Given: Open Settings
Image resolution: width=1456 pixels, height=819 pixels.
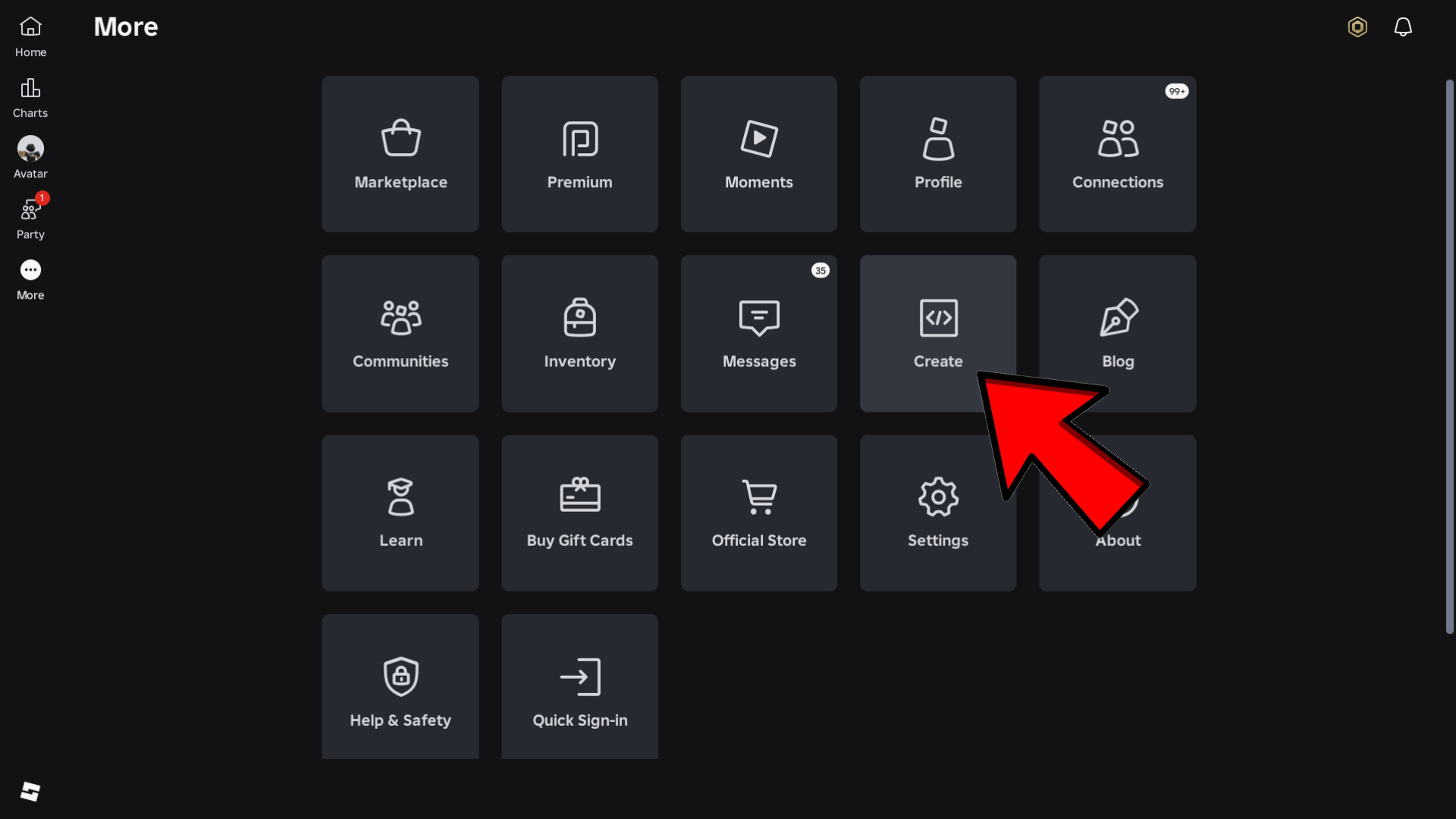Looking at the screenshot, I should pyautogui.click(x=937, y=513).
